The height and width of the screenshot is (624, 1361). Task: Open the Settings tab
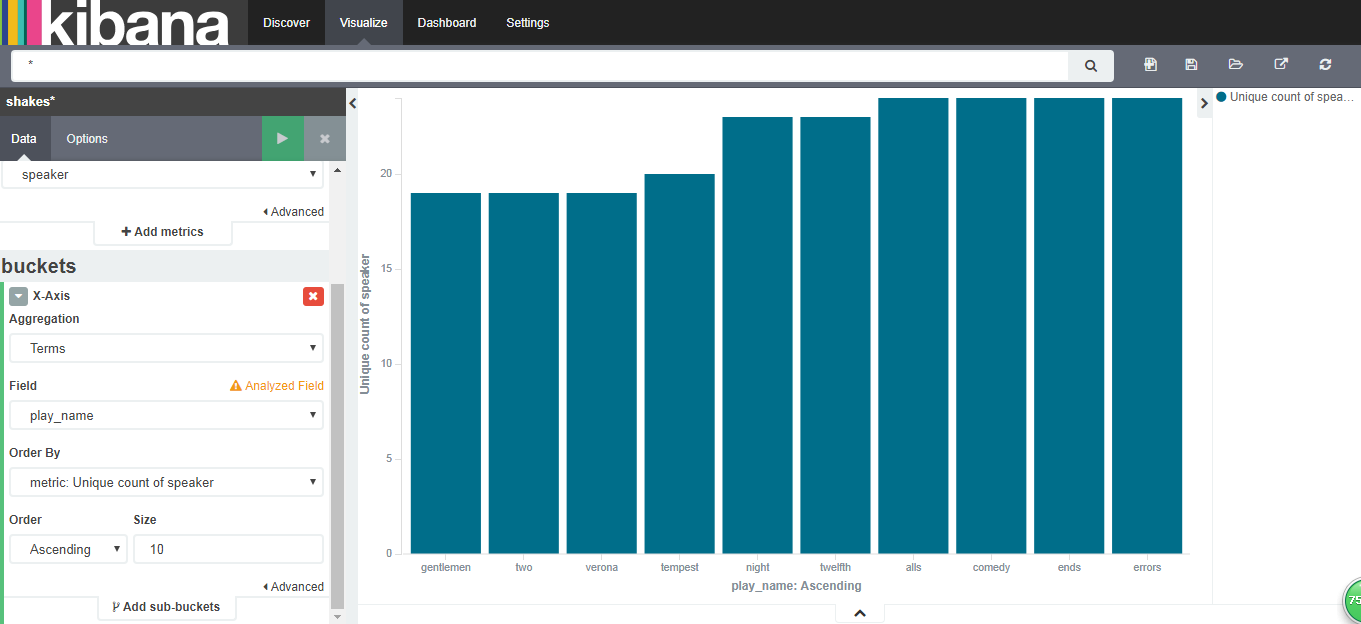pyautogui.click(x=528, y=22)
